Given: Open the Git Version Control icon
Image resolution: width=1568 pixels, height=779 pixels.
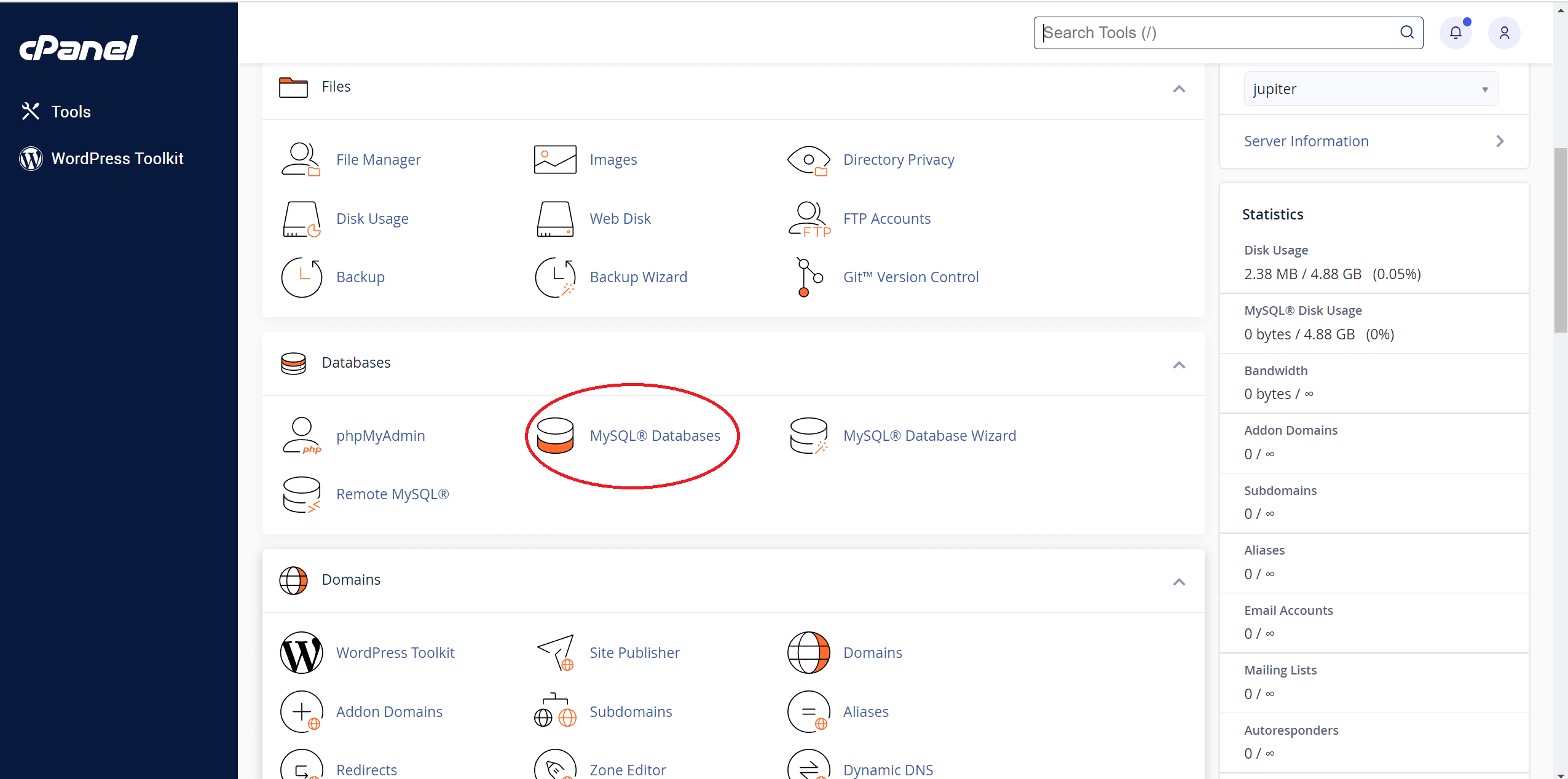Looking at the screenshot, I should coord(809,277).
